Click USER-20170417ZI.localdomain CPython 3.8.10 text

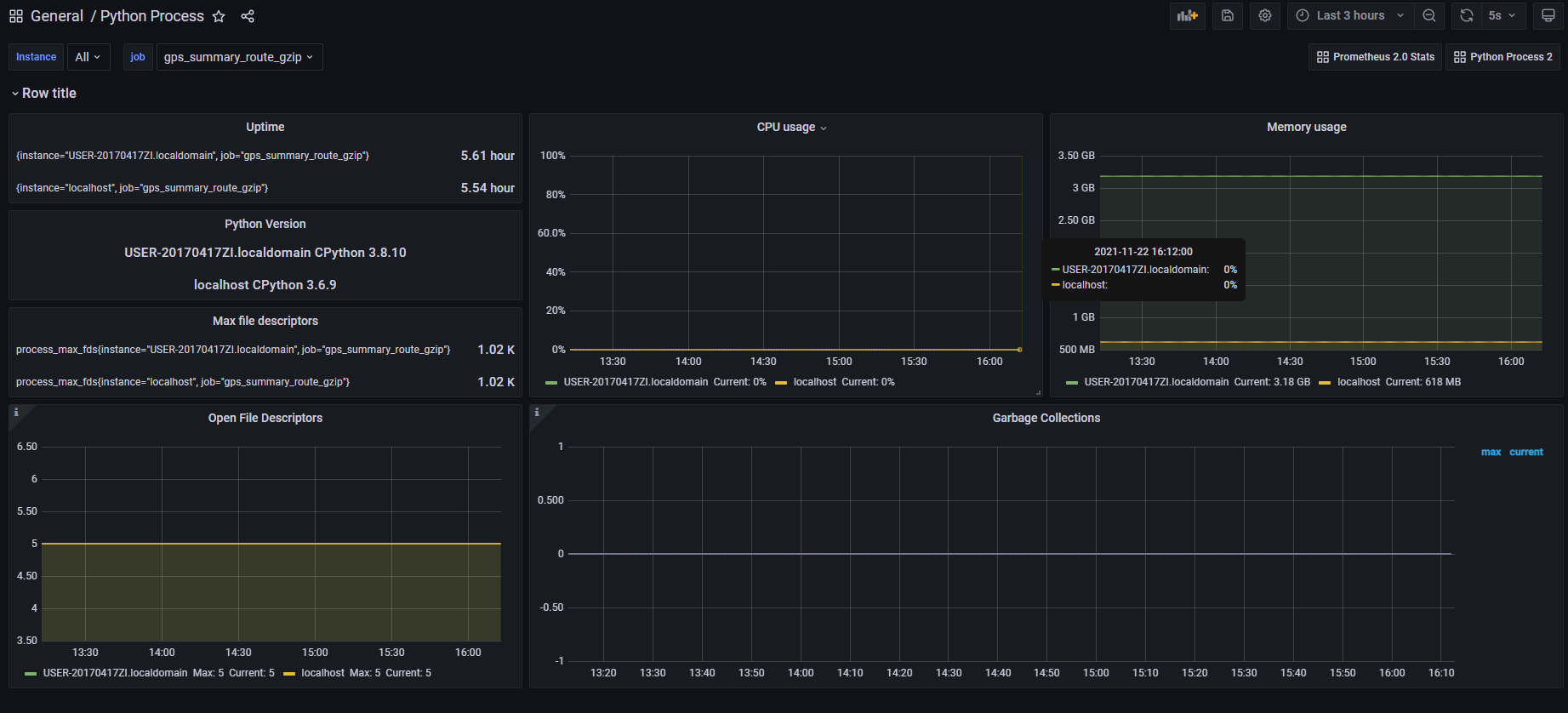pyautogui.click(x=265, y=253)
